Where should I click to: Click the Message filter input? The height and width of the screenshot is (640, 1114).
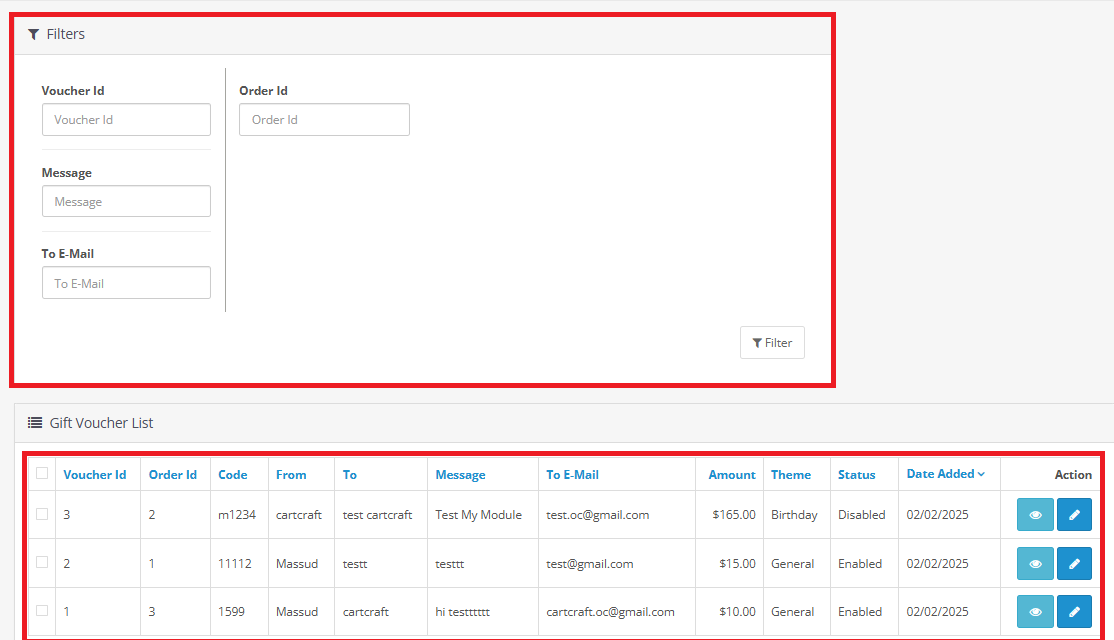tap(126, 202)
